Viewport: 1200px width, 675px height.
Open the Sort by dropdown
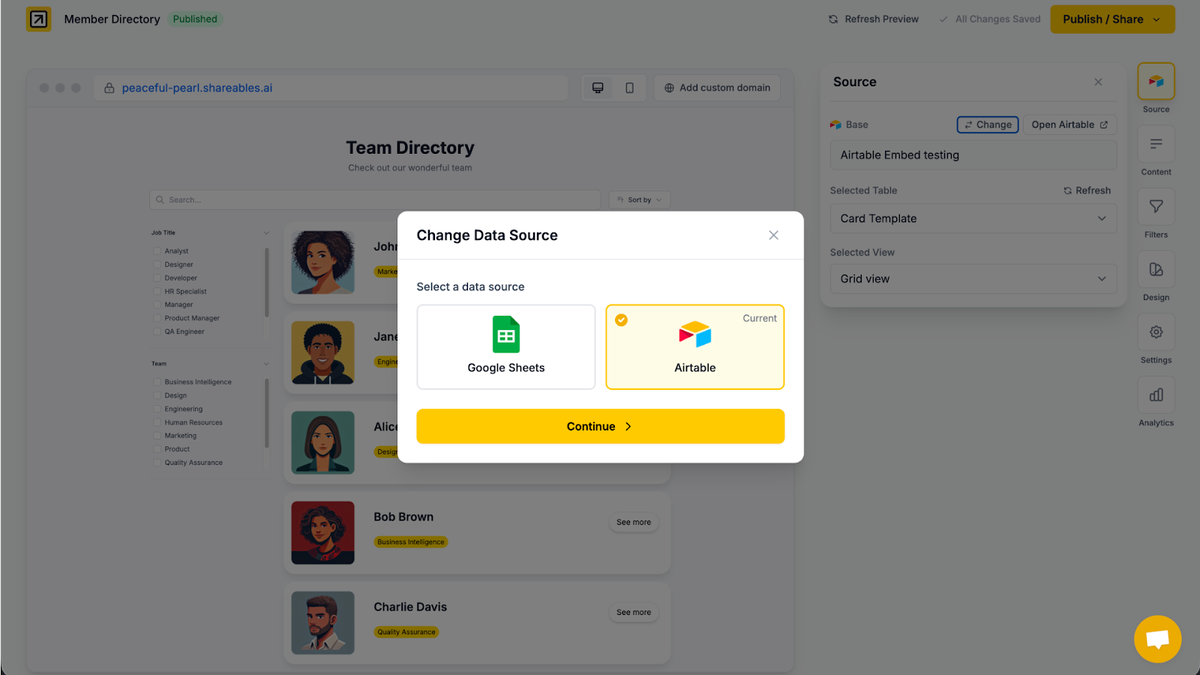coord(639,199)
